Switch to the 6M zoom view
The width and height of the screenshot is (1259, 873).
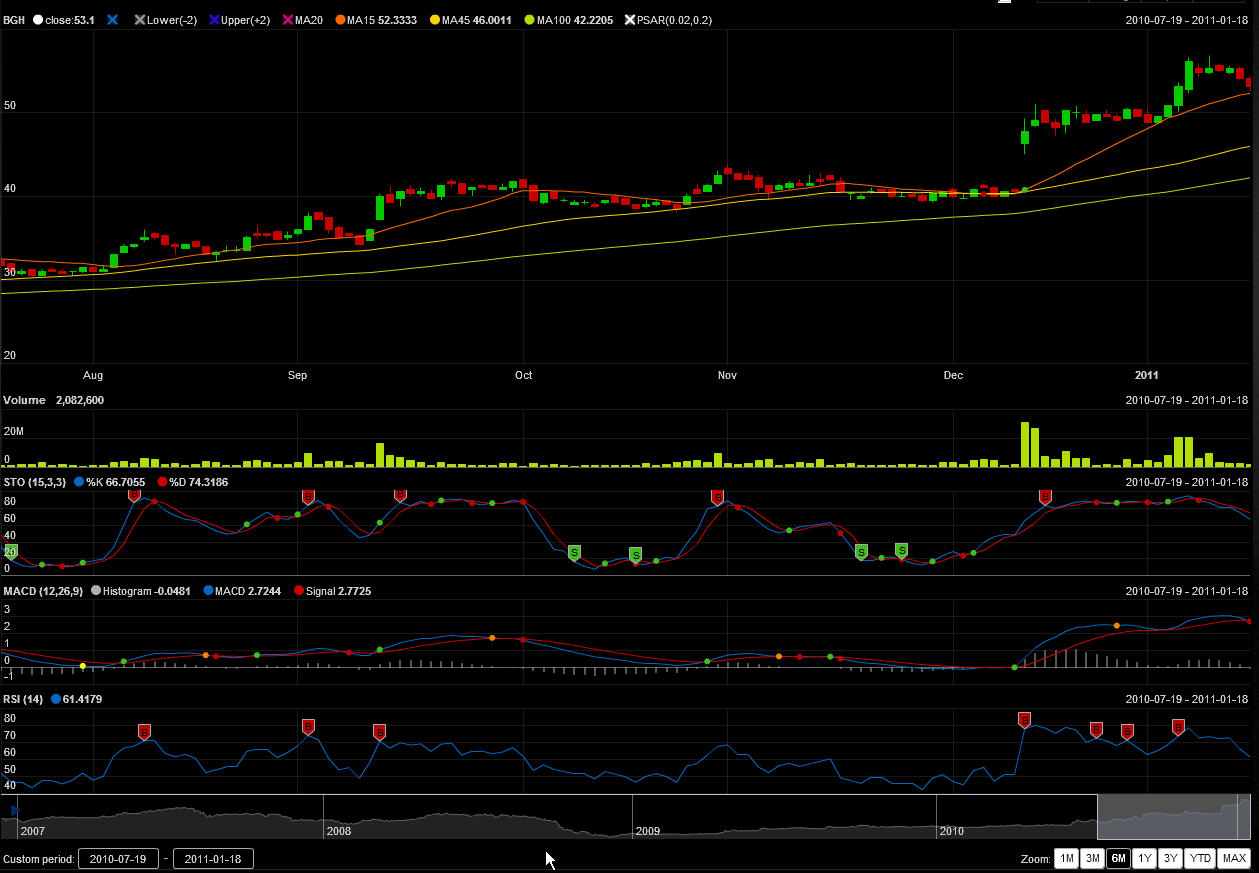coord(1118,858)
